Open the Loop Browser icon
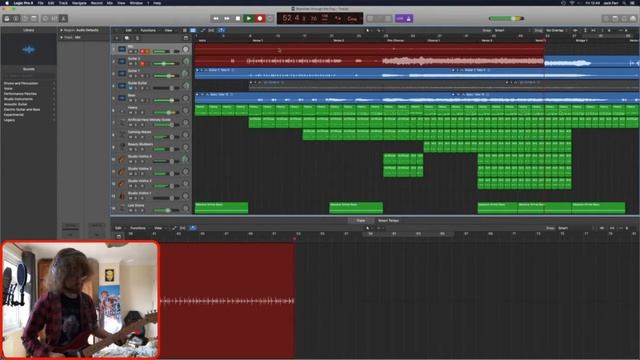This screenshot has height=360, width=640. (x=624, y=19)
